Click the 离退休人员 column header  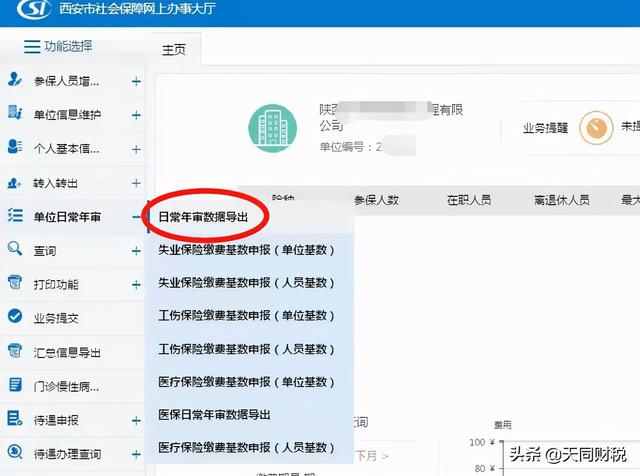click(562, 200)
